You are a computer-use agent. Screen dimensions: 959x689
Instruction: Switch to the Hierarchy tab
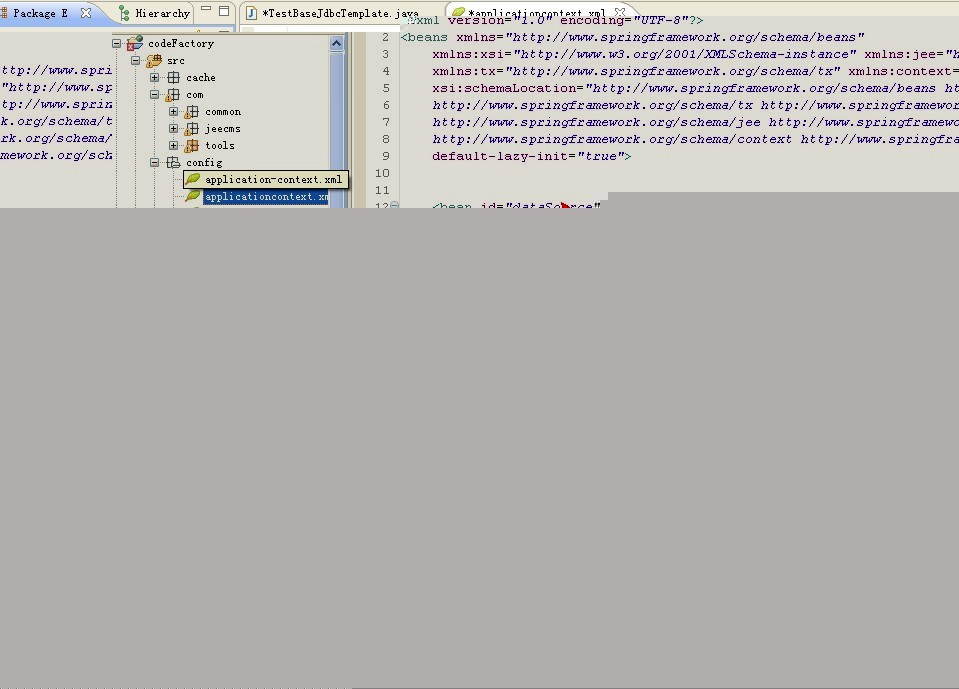[155, 13]
